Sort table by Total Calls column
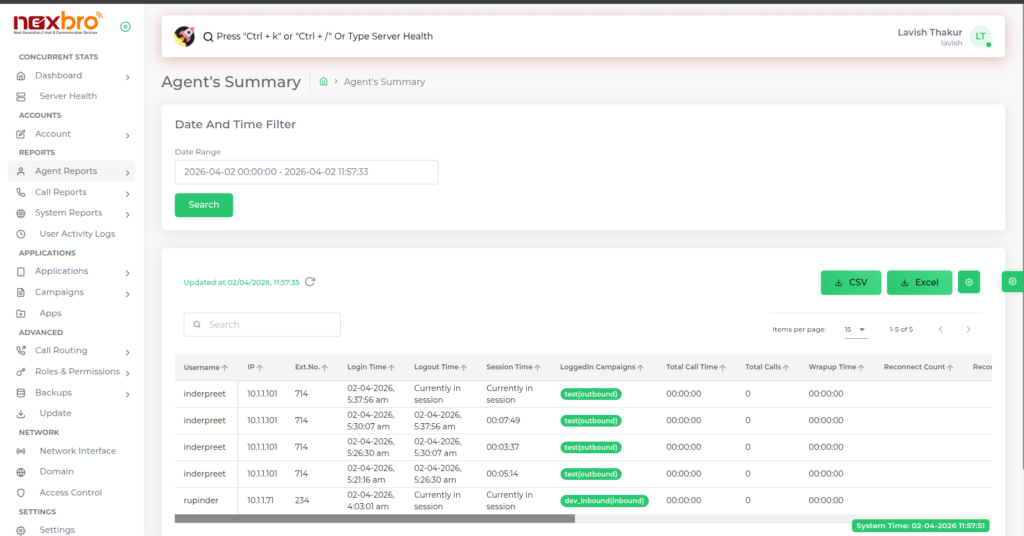The width and height of the screenshot is (1024, 536). [x=768, y=367]
